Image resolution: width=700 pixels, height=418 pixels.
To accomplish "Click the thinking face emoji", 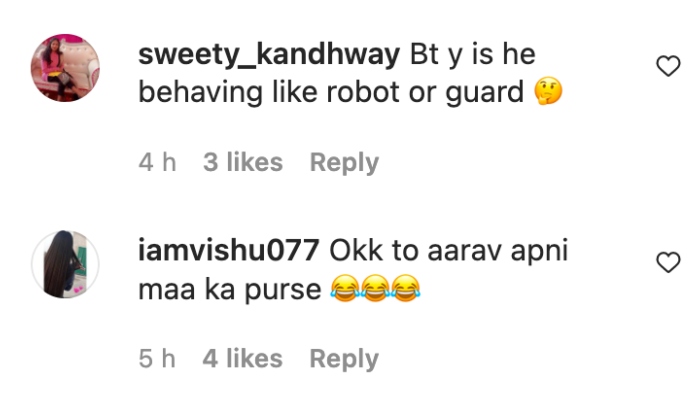I will 548,91.
